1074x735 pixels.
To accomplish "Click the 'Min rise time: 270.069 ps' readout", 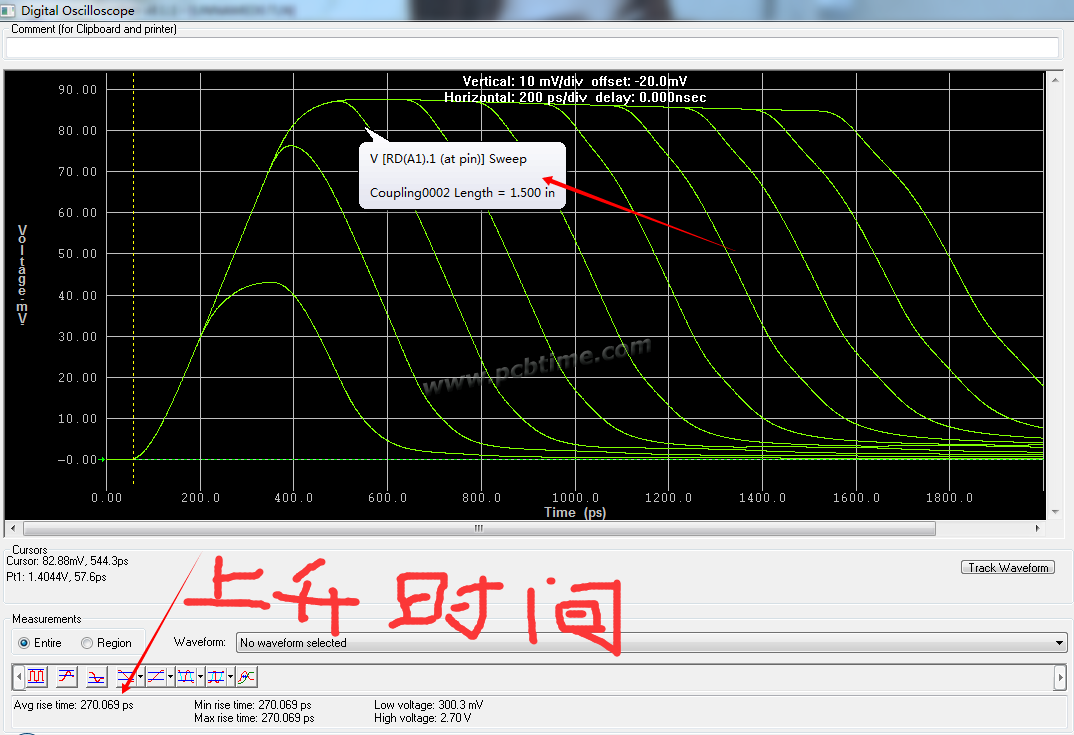I will (x=253, y=705).
